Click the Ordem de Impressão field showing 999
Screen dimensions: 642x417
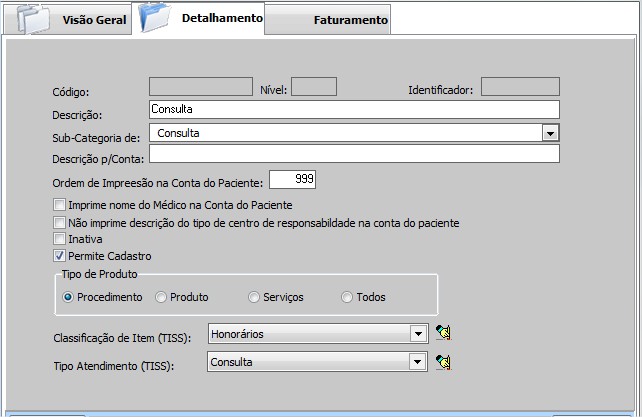point(292,179)
